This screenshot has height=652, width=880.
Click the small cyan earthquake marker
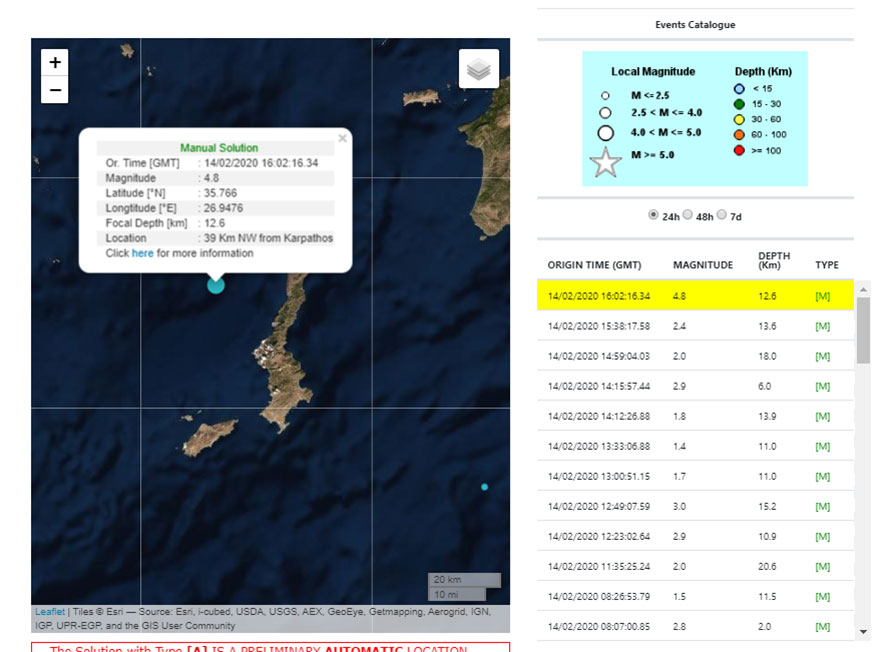[484, 487]
